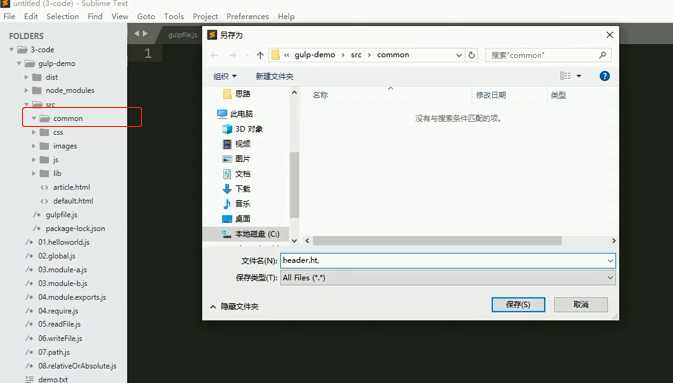Open the address bar history dropdown
Viewport: 673px width, 383px height.
[x=459, y=55]
